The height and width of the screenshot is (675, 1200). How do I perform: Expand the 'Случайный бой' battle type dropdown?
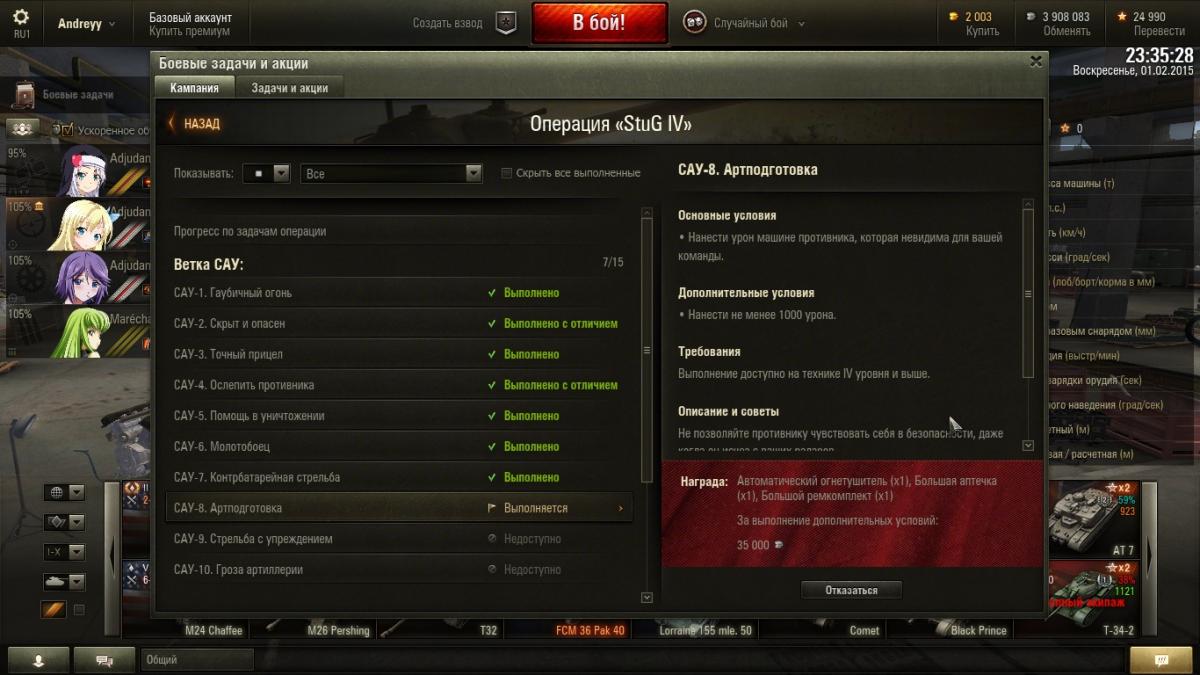(801, 24)
